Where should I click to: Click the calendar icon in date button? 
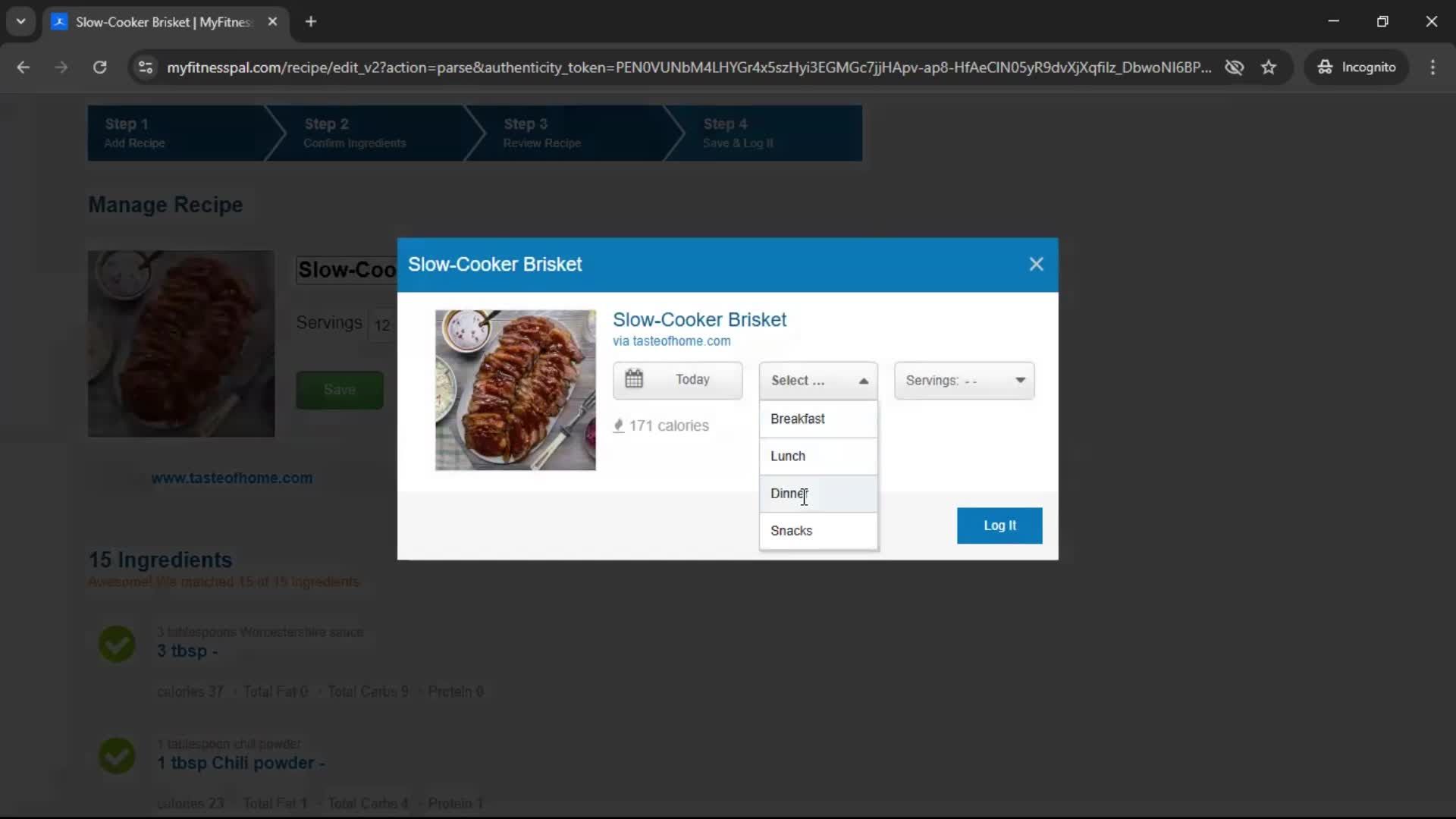click(x=634, y=379)
